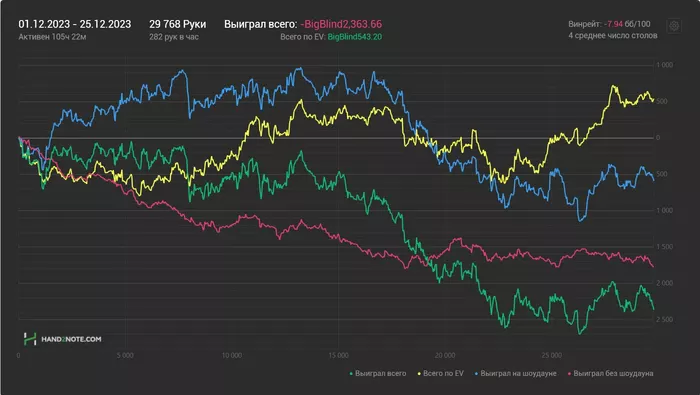Click pink dot beside Выиграл без шоудауна
This screenshot has width=700, height=395.
569,374
